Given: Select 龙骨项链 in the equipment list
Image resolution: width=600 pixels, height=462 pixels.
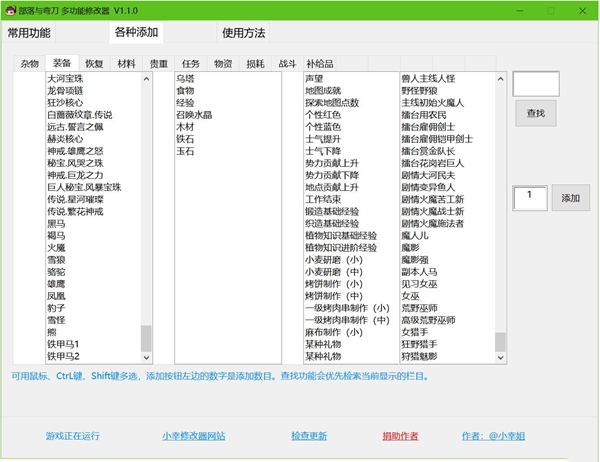Looking at the screenshot, I should [x=66, y=90].
